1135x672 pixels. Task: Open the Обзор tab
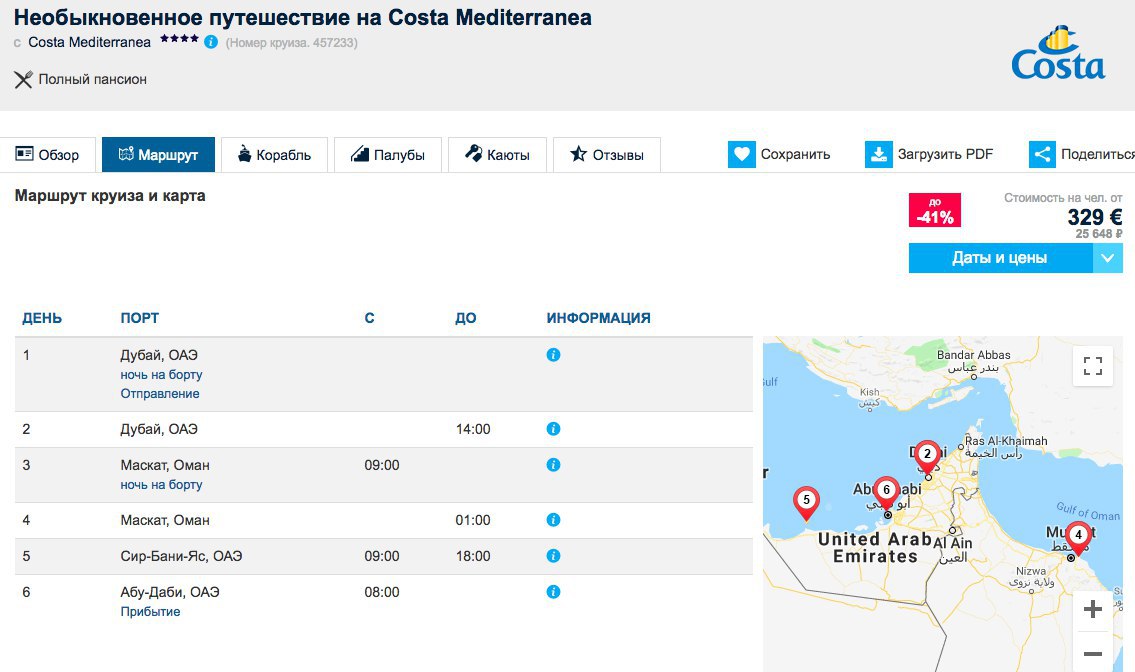coord(48,154)
